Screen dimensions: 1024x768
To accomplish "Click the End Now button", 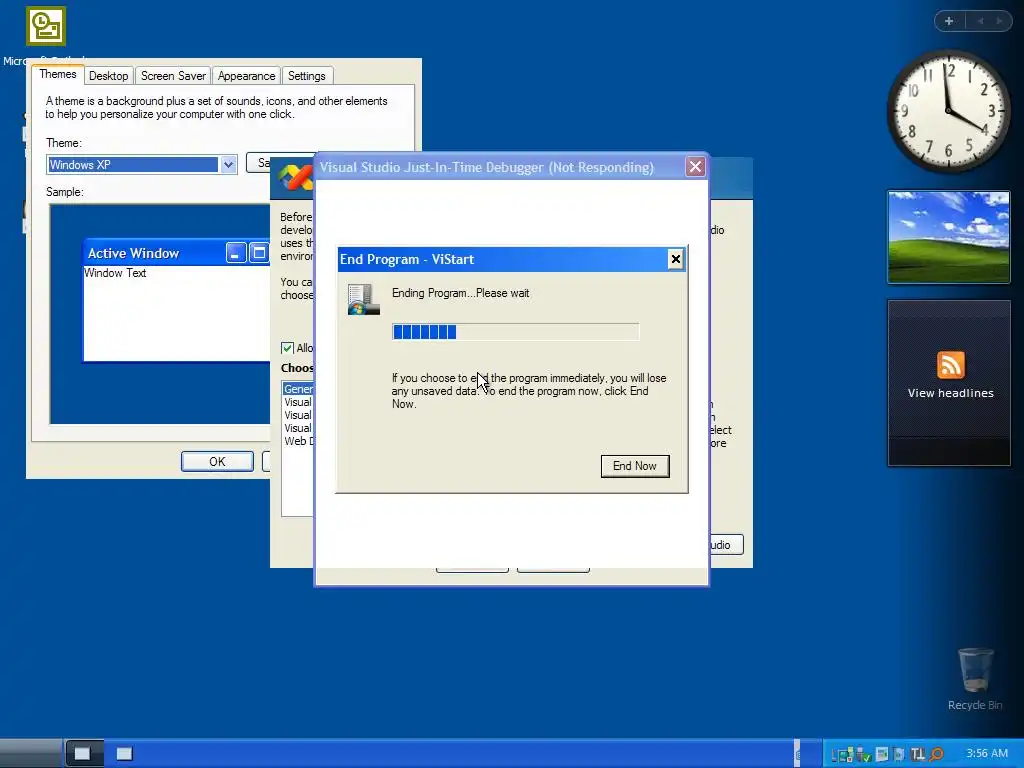I will click(635, 466).
